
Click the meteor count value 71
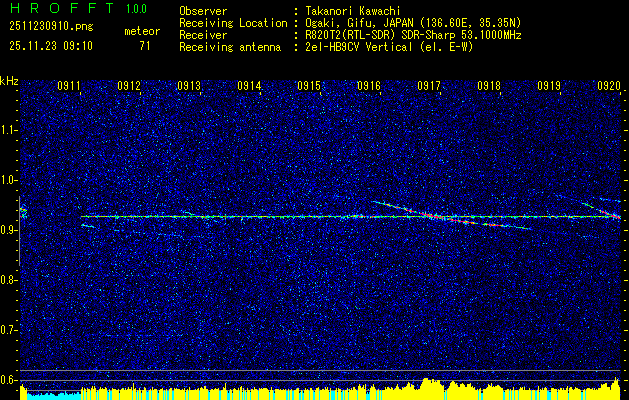(145, 46)
